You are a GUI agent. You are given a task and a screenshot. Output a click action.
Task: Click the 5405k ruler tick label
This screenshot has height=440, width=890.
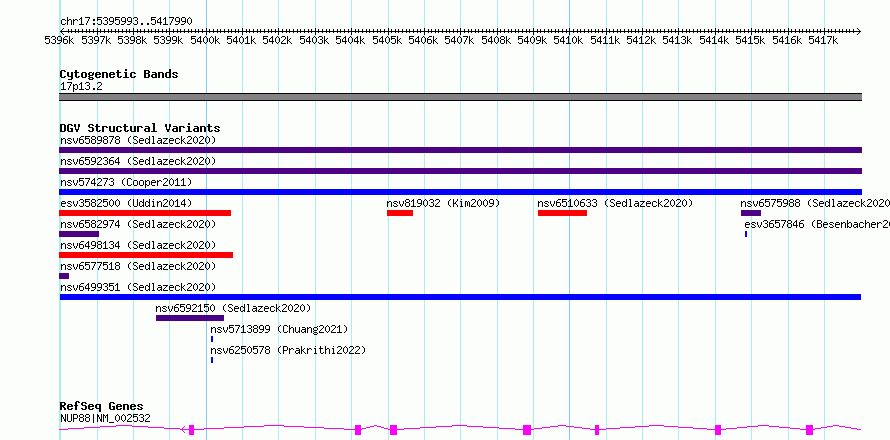coord(388,40)
